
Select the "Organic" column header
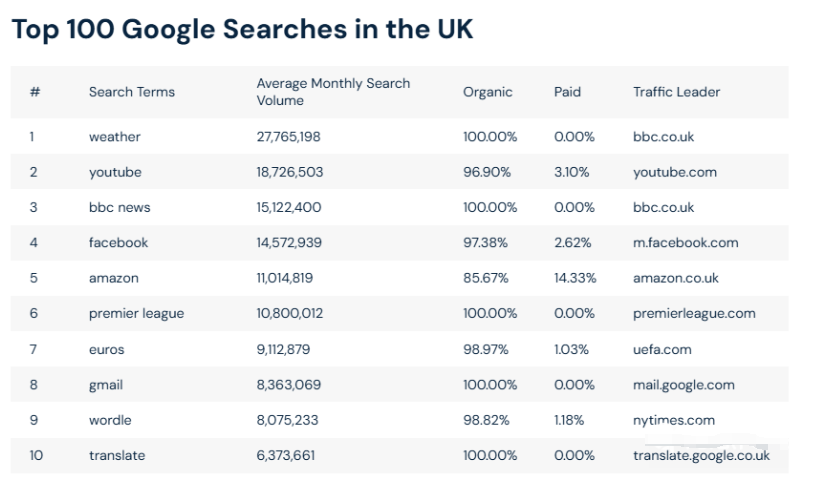tap(487, 92)
